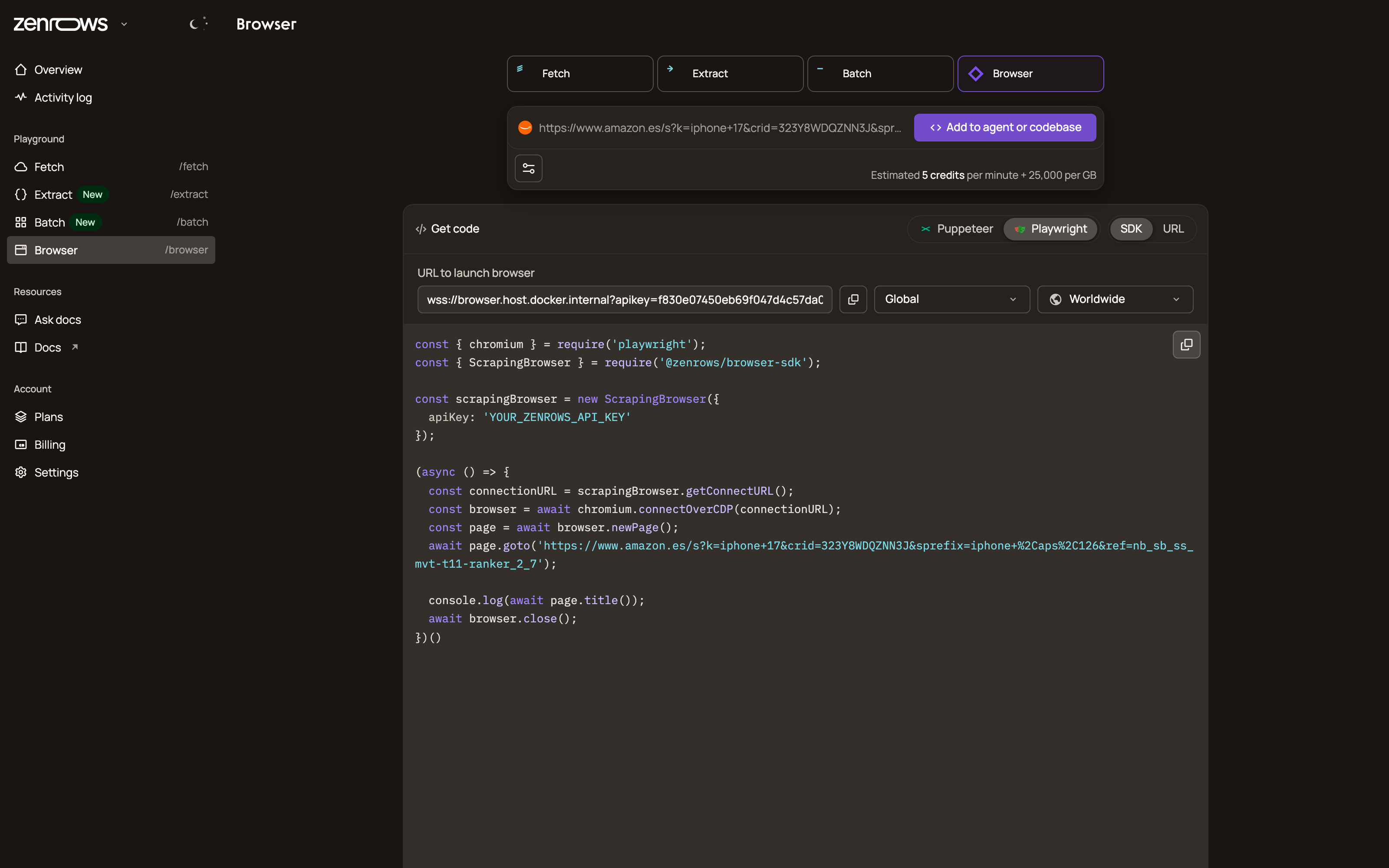Select the Browser tab with the diamond icon
This screenshot has height=868, width=1389.
1030,73
